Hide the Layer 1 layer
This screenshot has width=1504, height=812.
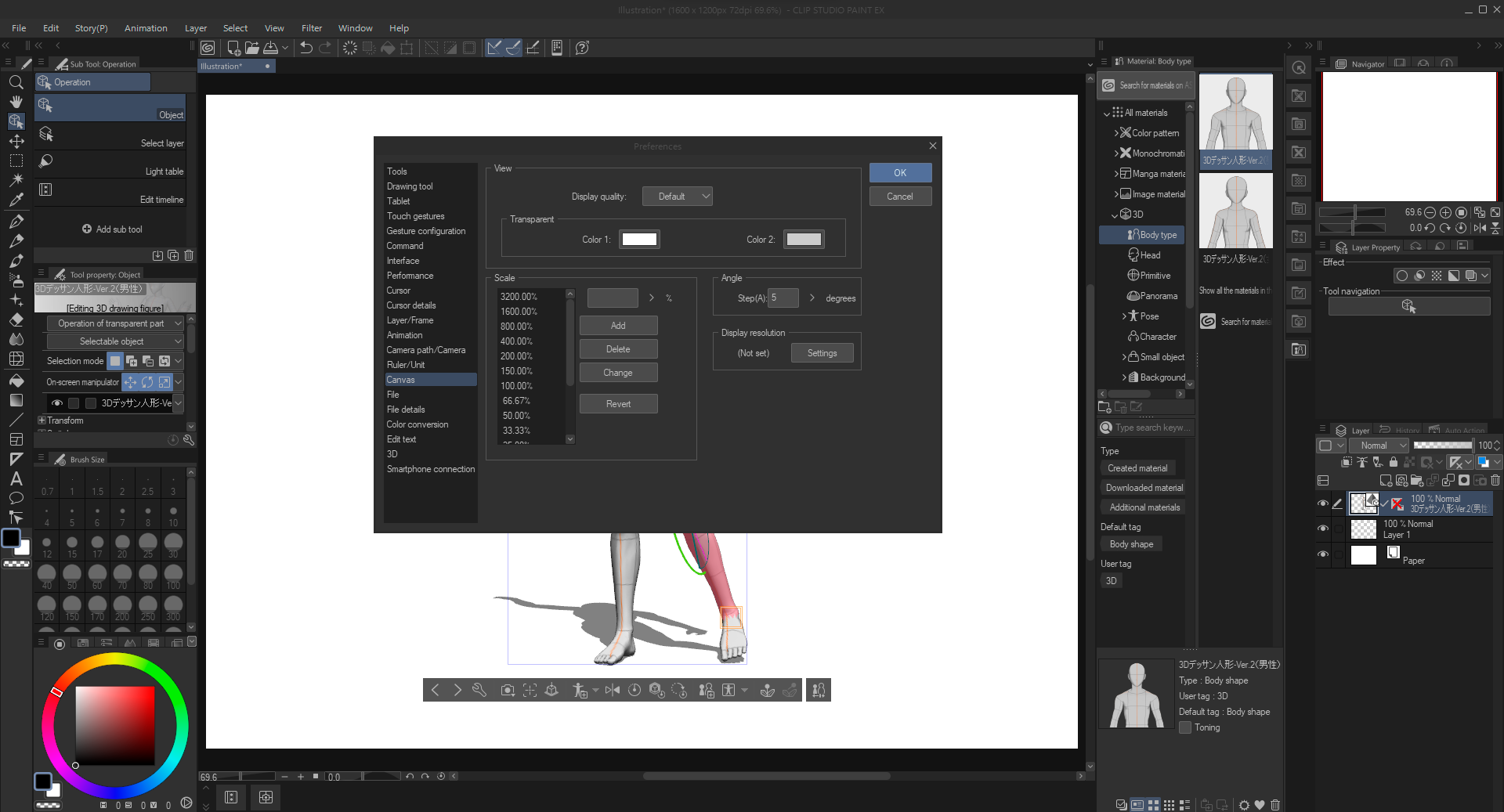click(1323, 529)
